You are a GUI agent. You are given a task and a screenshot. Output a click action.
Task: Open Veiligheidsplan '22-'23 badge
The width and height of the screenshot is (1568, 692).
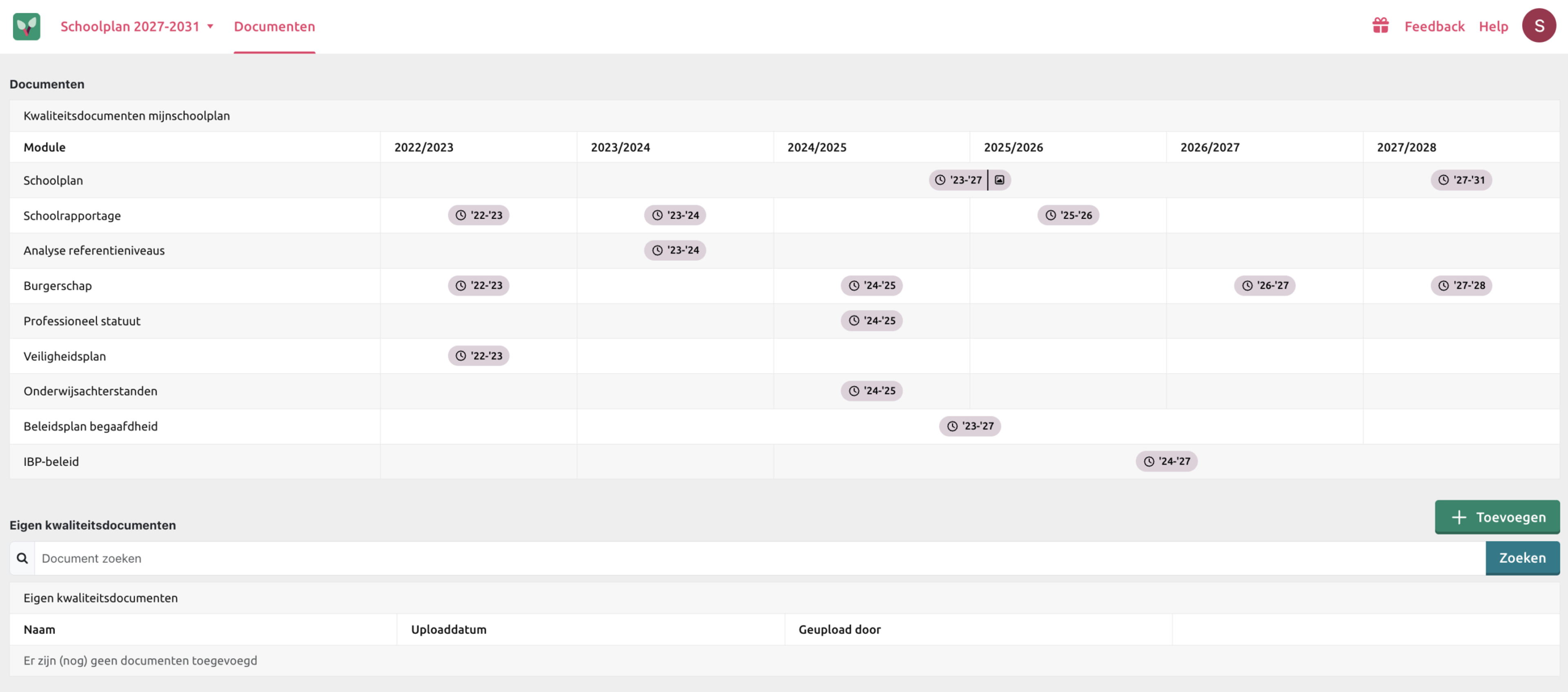pos(479,356)
